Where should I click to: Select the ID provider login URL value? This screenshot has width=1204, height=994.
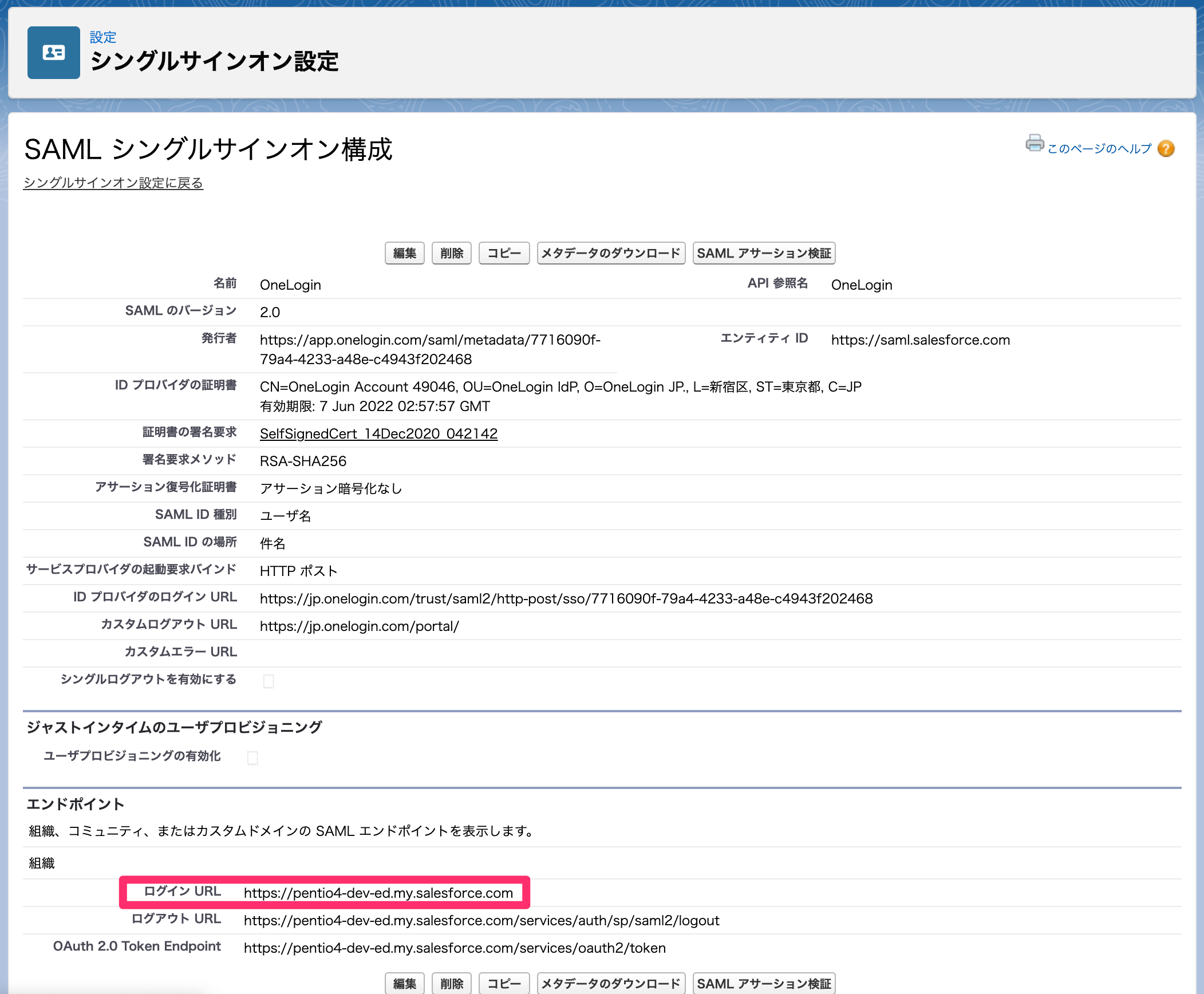pos(566,599)
